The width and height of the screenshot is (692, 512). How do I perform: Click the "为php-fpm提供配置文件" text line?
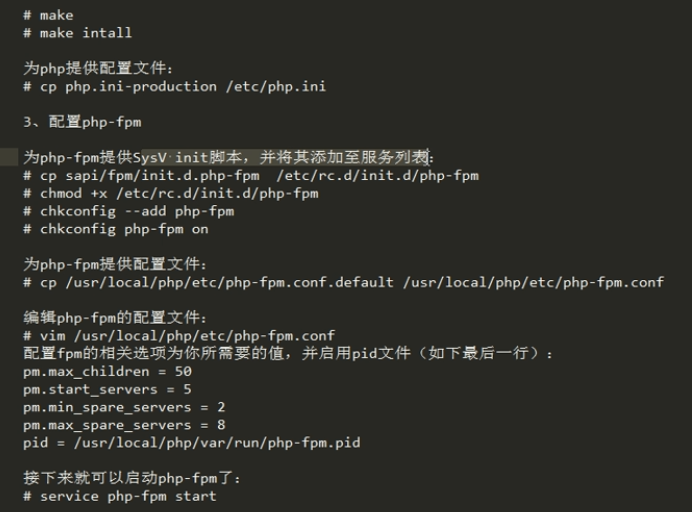pos(116,265)
